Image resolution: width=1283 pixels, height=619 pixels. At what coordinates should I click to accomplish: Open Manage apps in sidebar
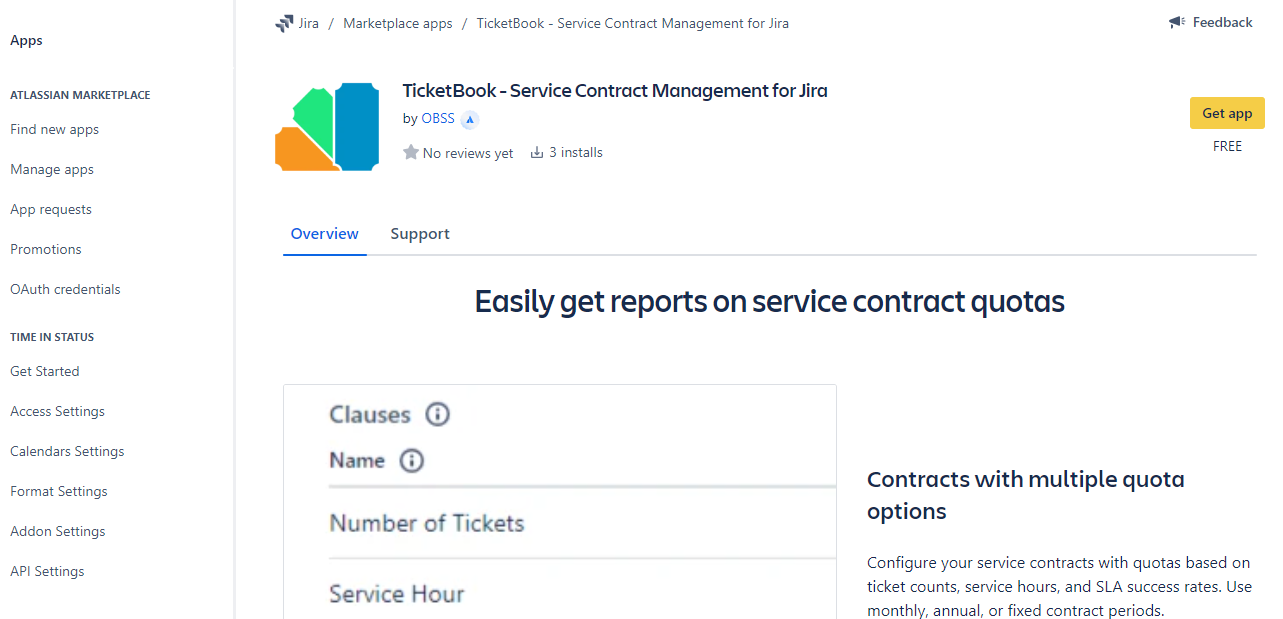pos(52,170)
